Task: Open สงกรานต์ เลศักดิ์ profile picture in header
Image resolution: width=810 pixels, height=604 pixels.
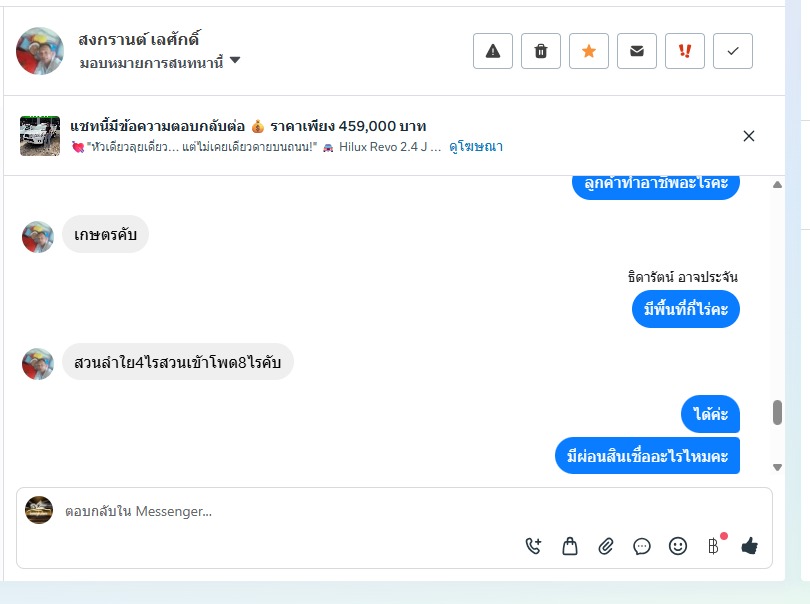Action: tap(40, 51)
